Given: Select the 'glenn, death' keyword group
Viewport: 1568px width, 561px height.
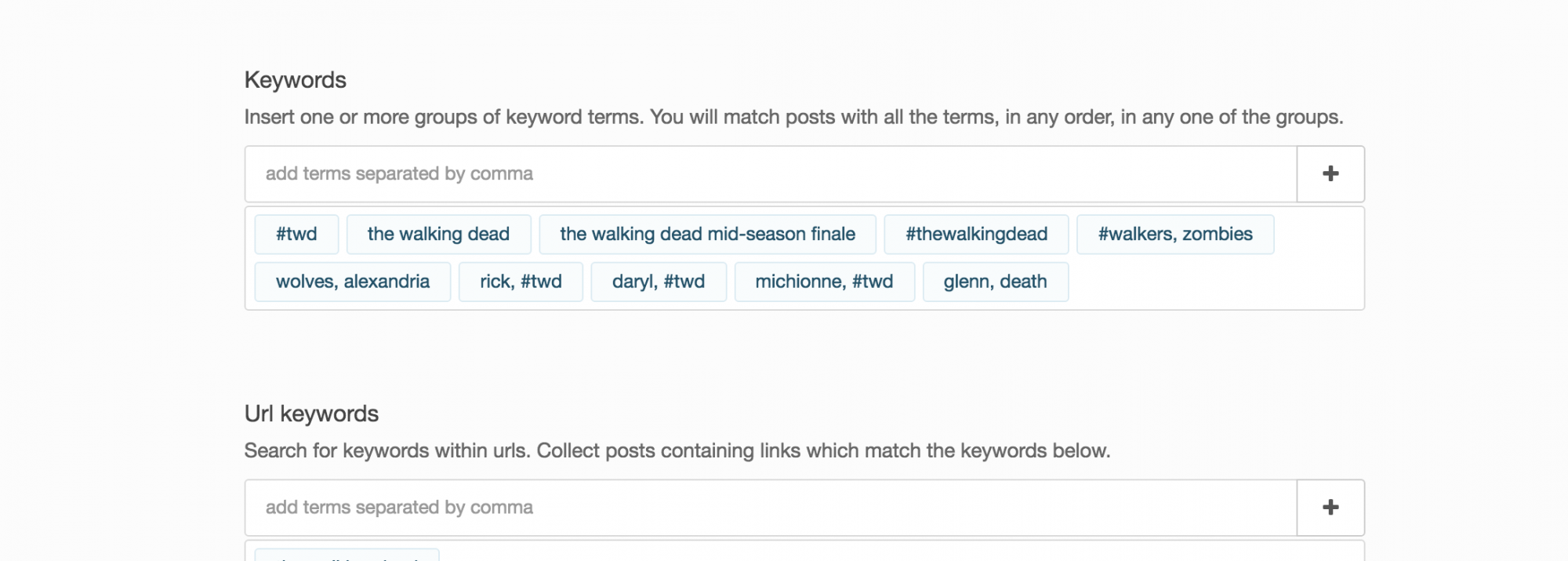Looking at the screenshot, I should coord(995,282).
